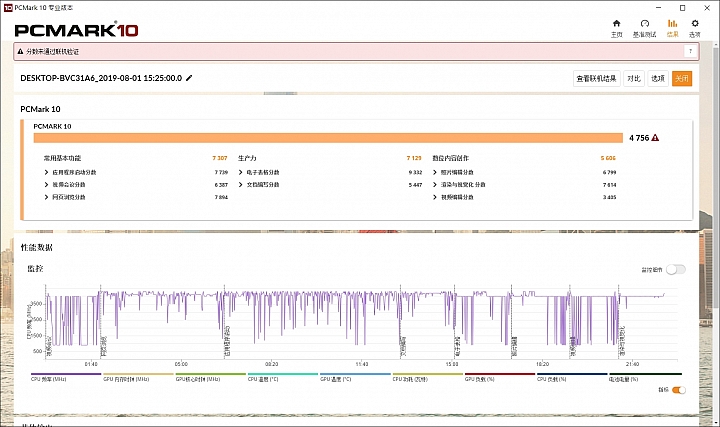Click the result name DESKTOP-BVC31A6_2019-08-01 15:25:00.0

click(x=101, y=78)
